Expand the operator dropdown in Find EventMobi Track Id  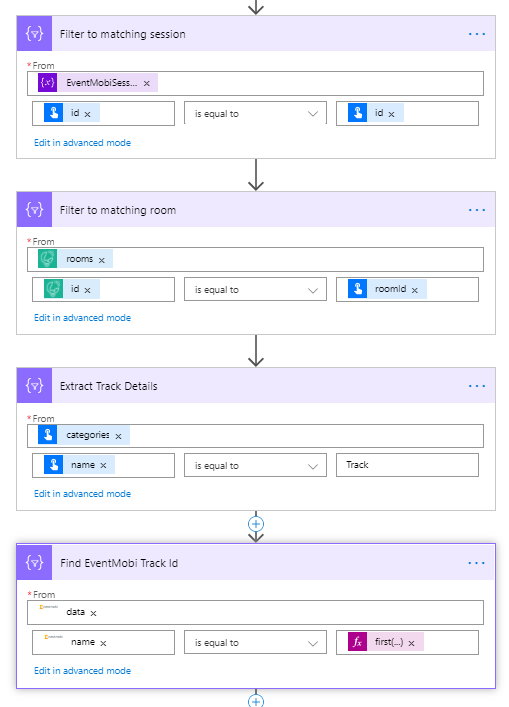[x=255, y=643]
